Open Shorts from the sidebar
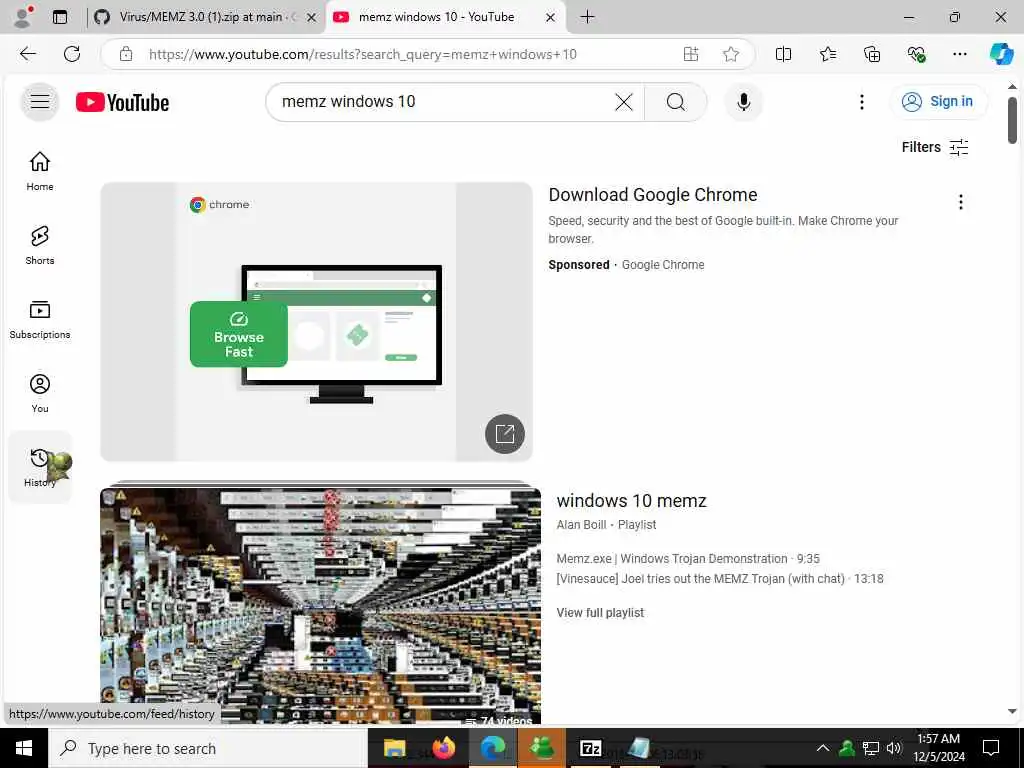This screenshot has width=1024, height=768. (40, 245)
